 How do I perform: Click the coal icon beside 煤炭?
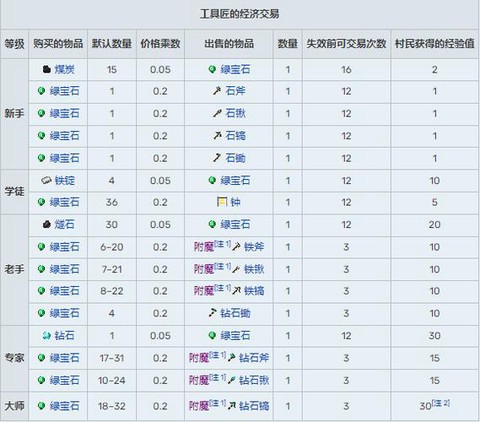point(47,69)
